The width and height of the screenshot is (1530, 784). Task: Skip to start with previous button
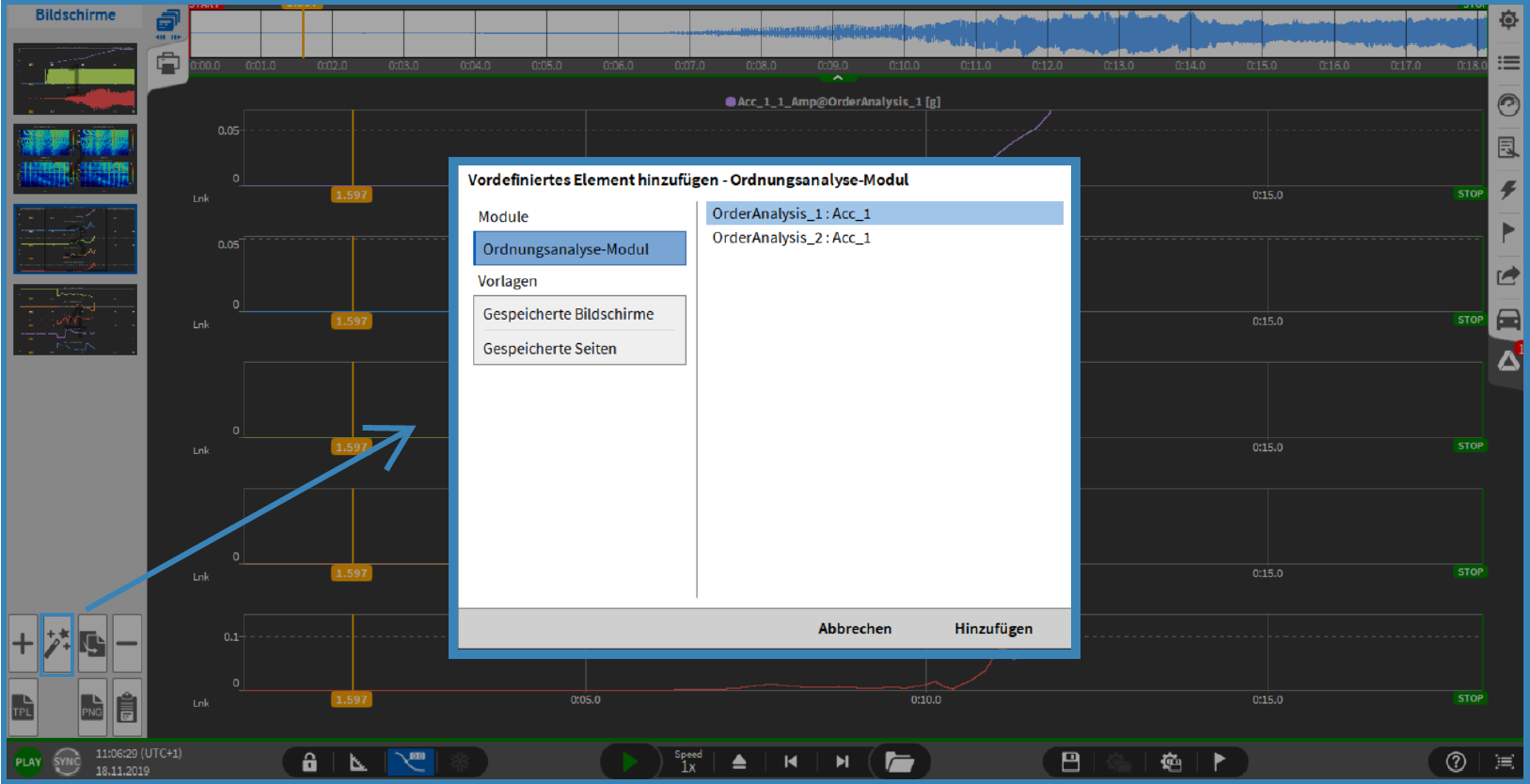(791, 761)
